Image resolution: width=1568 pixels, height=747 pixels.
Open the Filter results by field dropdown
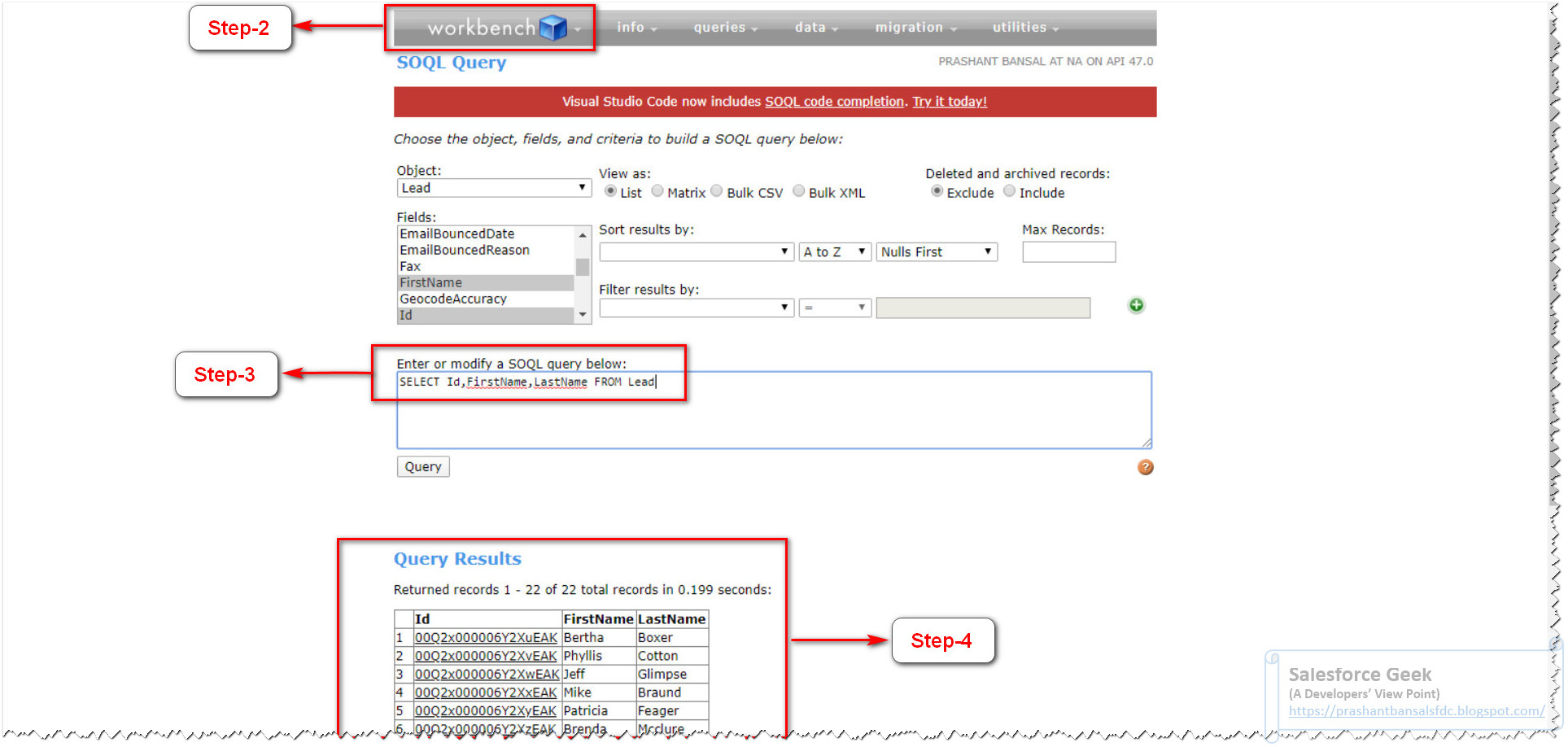point(697,308)
